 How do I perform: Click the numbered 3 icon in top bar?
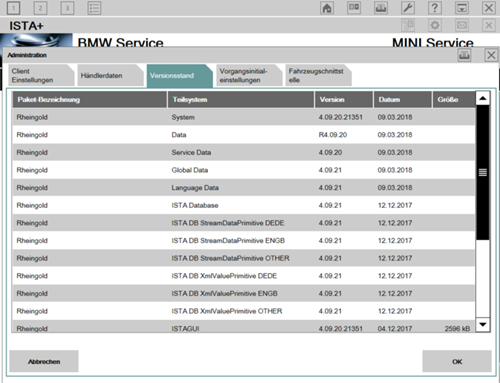pyautogui.click(x=67, y=8)
